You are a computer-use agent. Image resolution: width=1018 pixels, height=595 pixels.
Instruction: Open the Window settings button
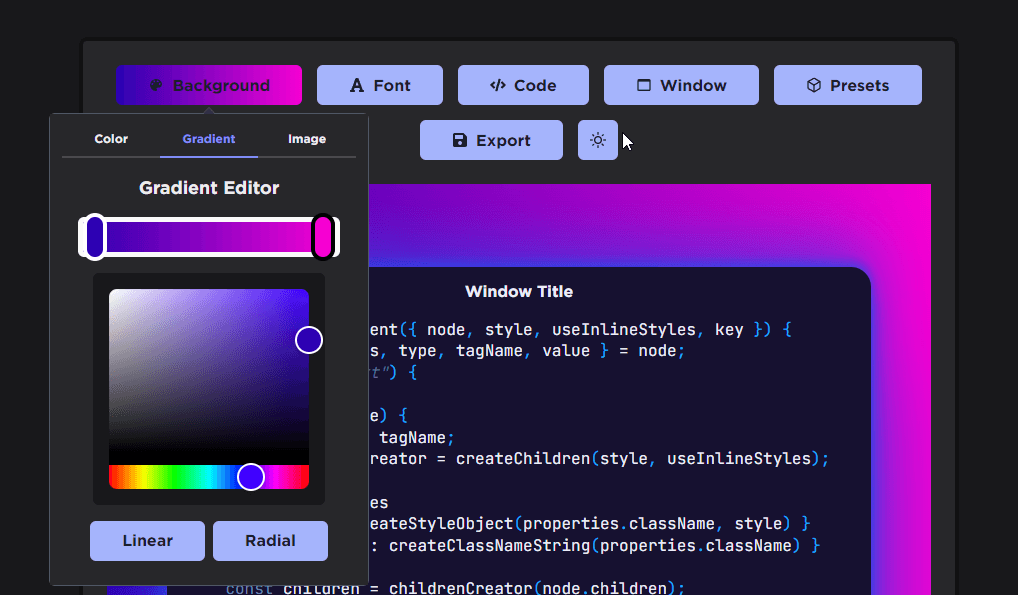point(681,85)
